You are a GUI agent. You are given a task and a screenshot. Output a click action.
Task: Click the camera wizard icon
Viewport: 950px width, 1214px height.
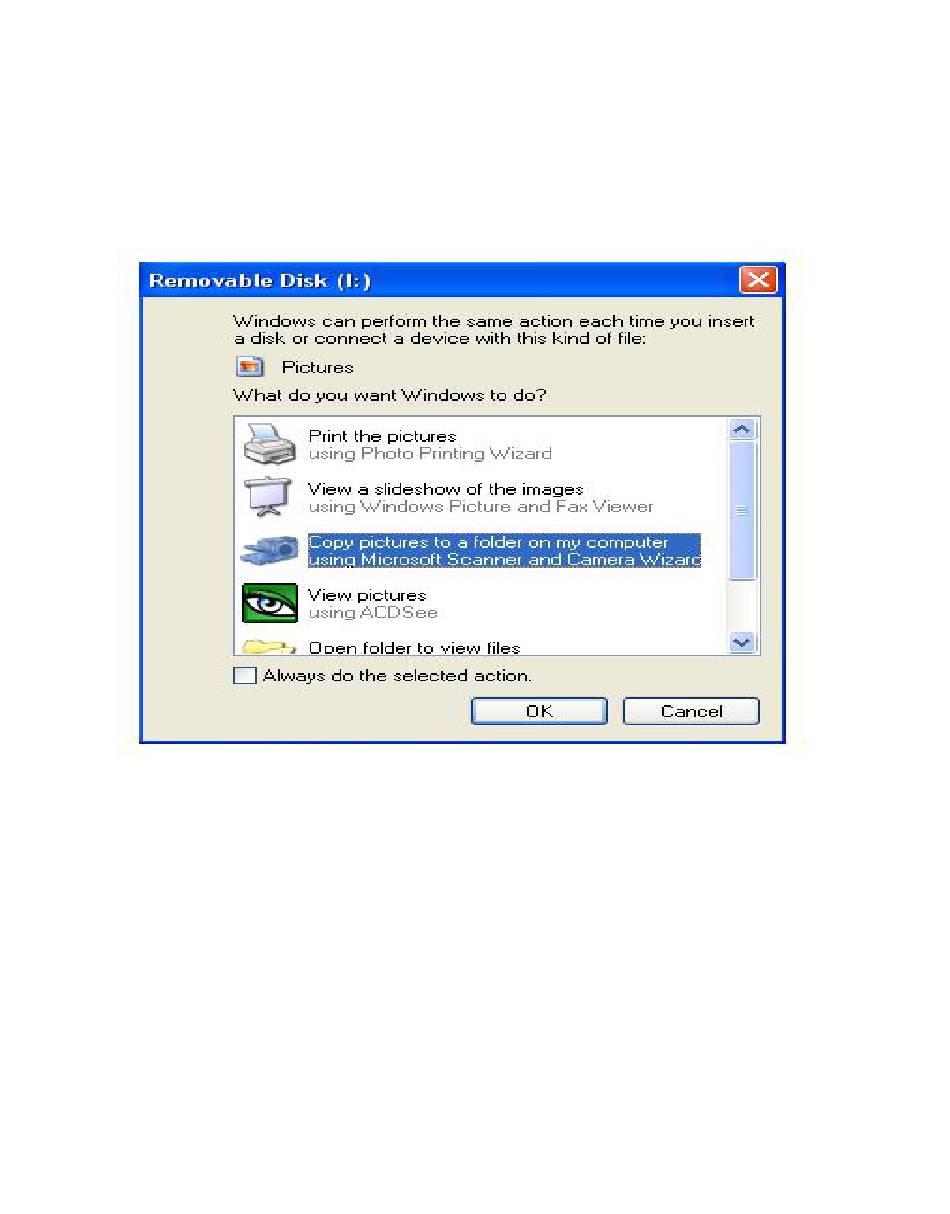pyautogui.click(x=270, y=551)
